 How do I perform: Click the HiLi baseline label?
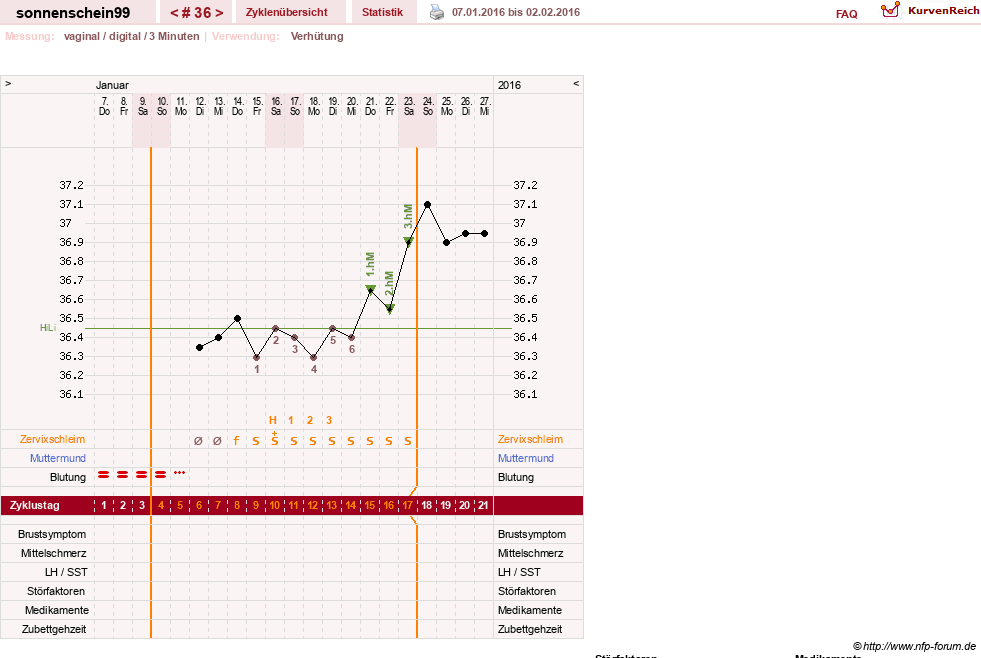[48, 328]
